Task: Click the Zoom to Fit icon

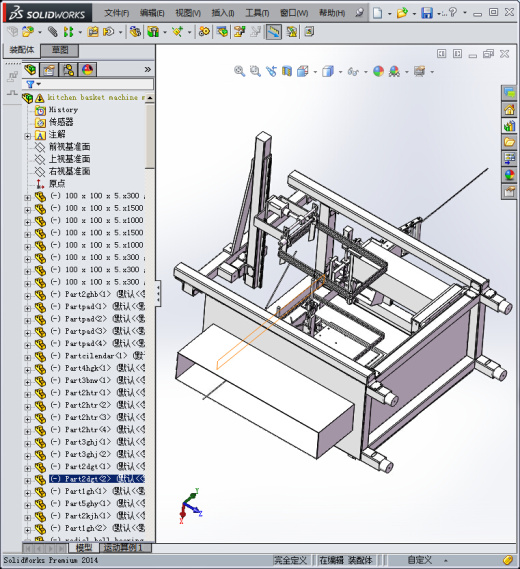Action: 239,71
